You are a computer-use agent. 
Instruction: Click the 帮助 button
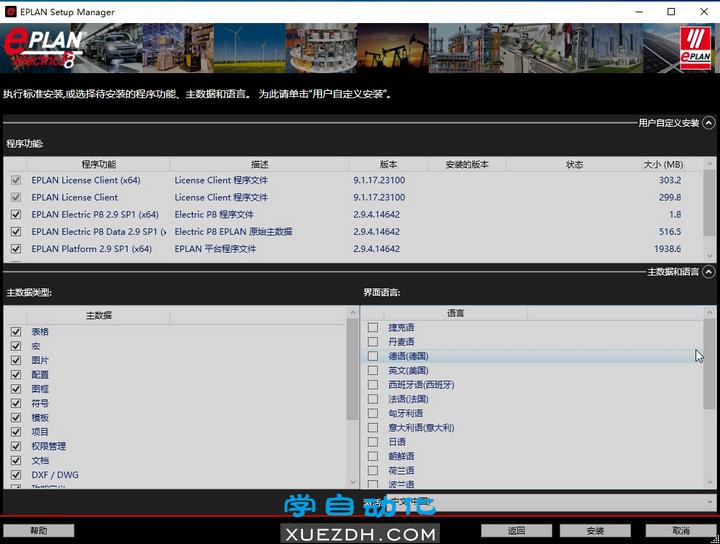[x=39, y=531]
